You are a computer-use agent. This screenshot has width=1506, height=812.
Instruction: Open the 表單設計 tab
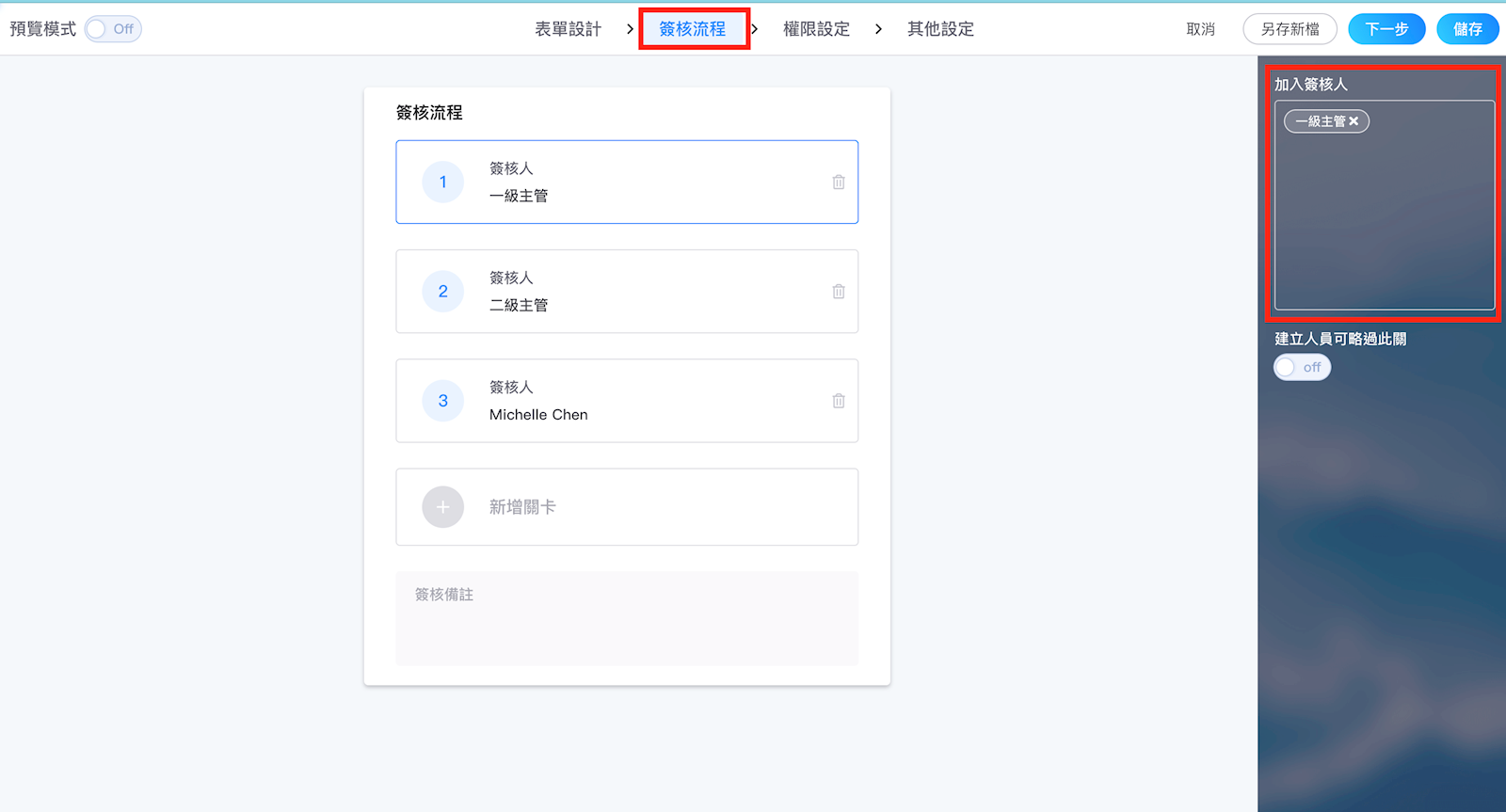(568, 29)
